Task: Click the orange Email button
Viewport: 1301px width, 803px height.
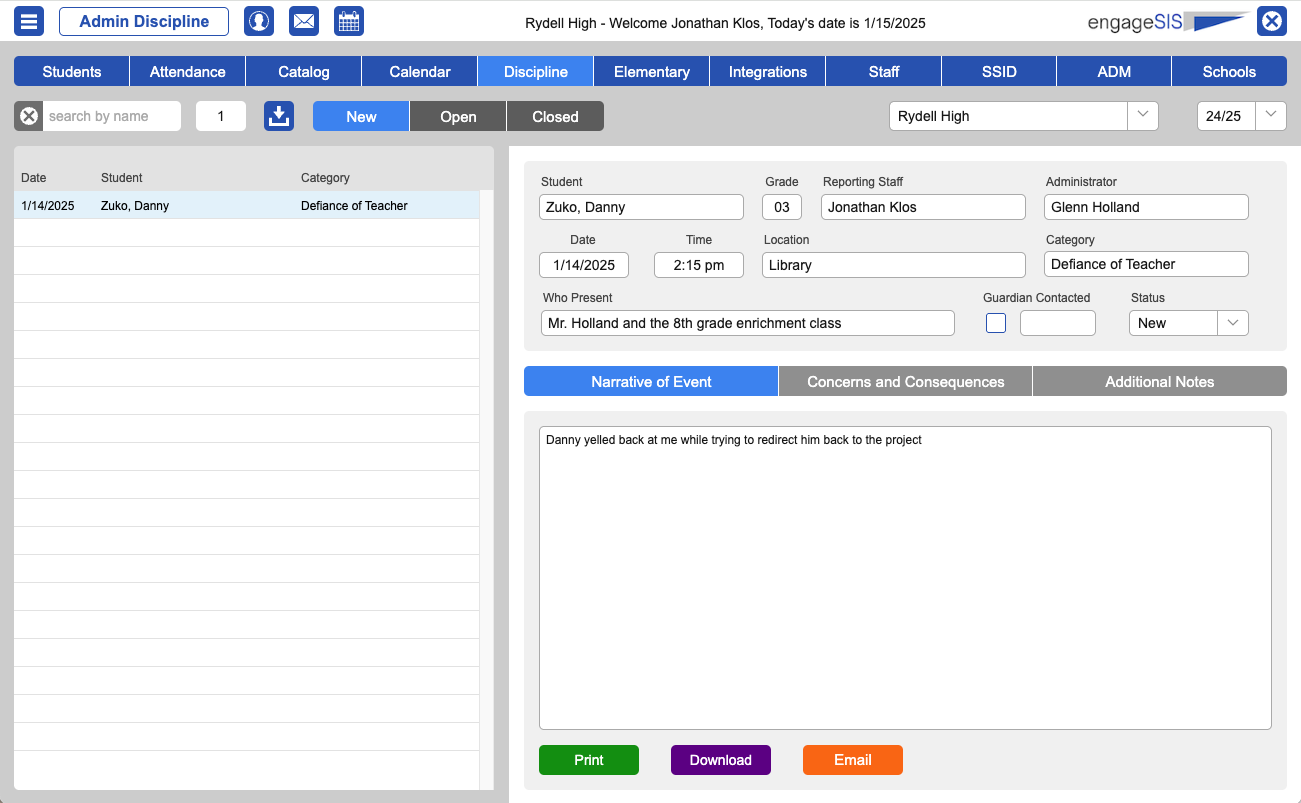Action: [x=853, y=760]
